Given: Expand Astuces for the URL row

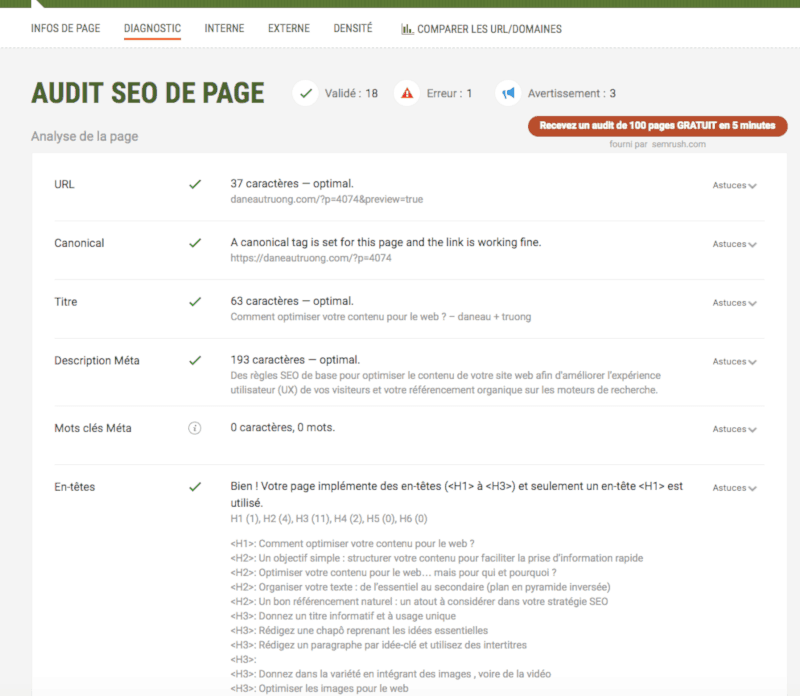Looking at the screenshot, I should 733,185.
